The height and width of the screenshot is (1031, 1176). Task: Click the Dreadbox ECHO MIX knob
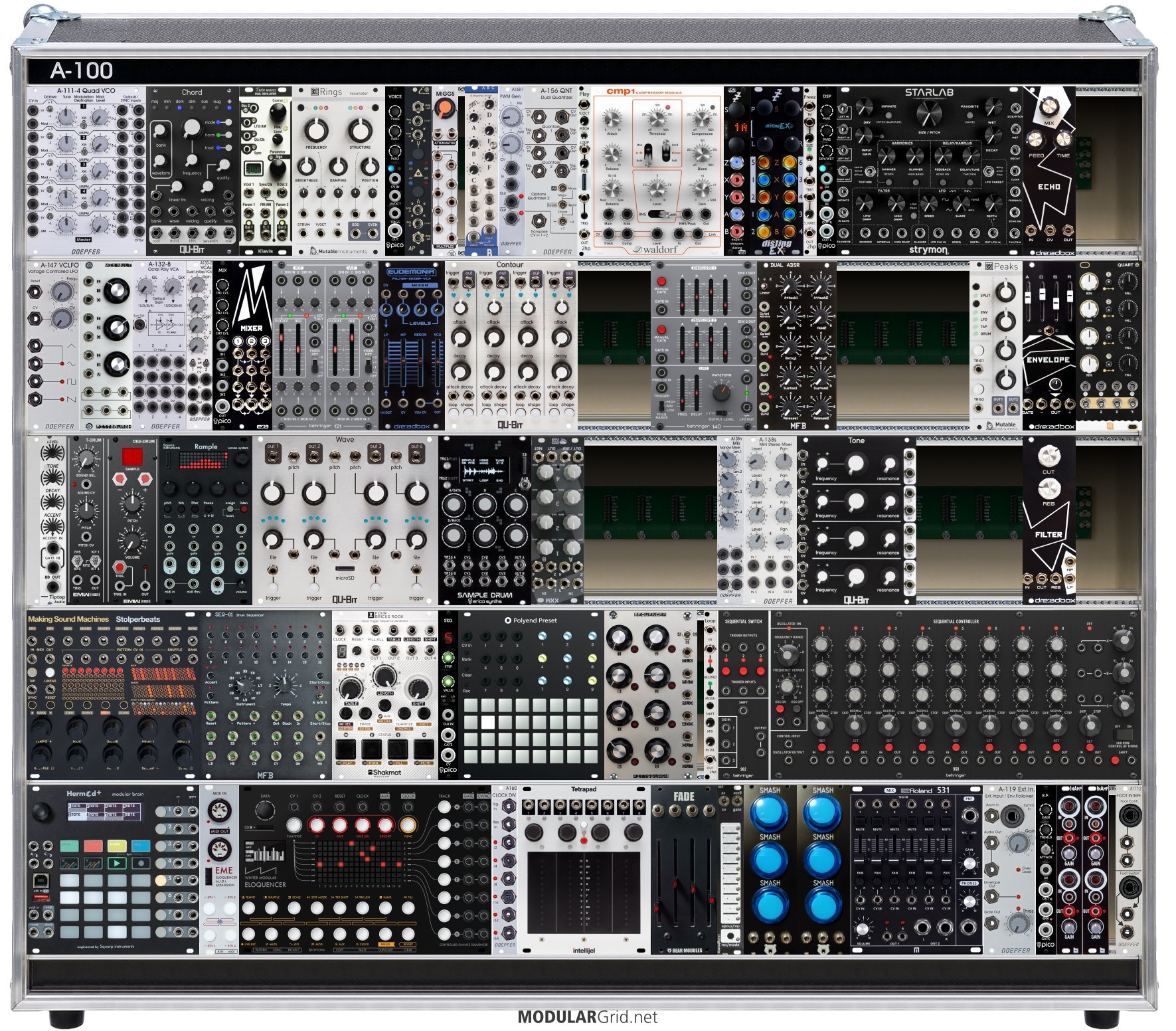[x=1049, y=106]
